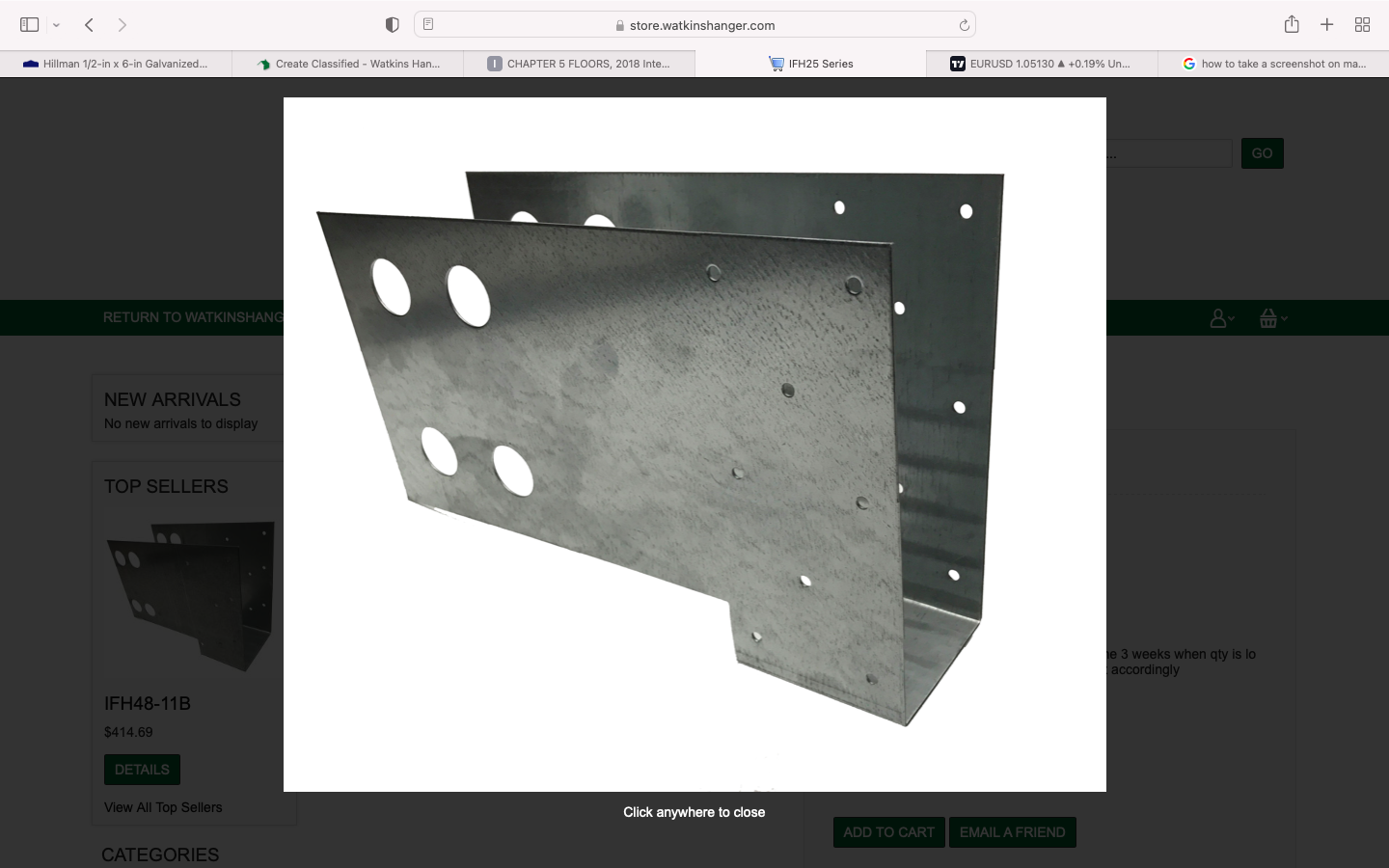Click the EMAIL A FRIEND button
Image resolution: width=1389 pixels, height=868 pixels.
[x=1012, y=832]
